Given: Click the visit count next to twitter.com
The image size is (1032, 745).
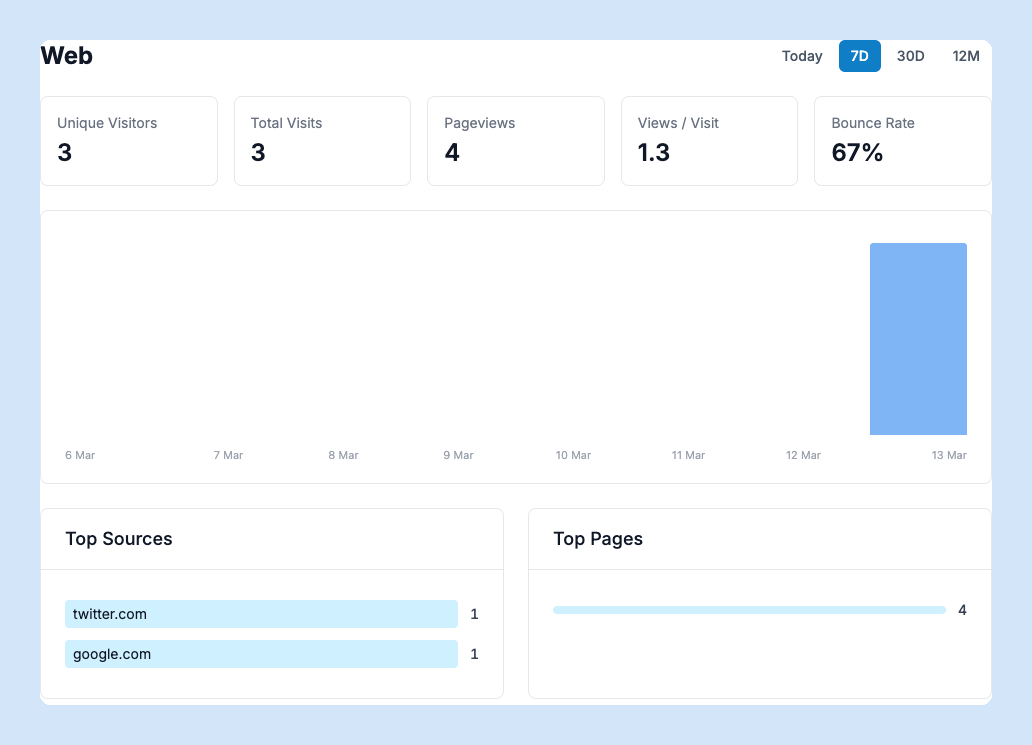Looking at the screenshot, I should tap(474, 614).
